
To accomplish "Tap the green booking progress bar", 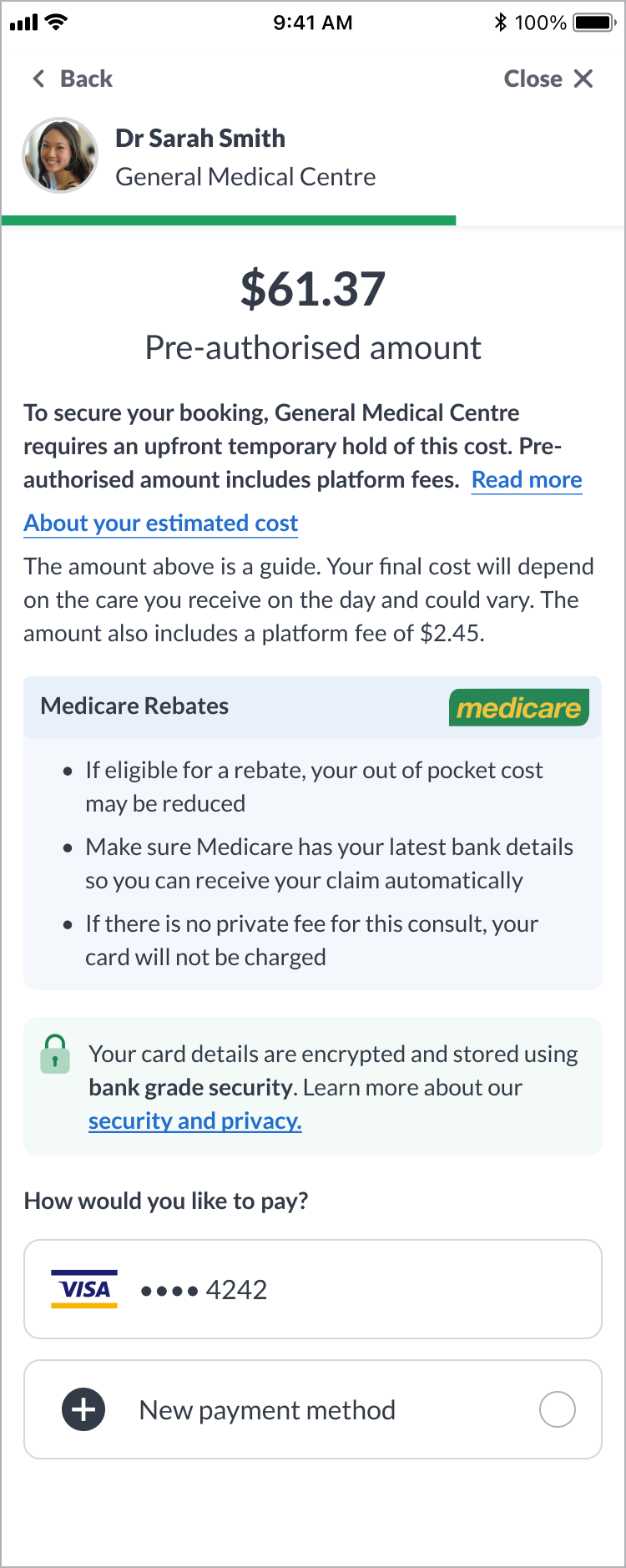I will click(x=229, y=220).
